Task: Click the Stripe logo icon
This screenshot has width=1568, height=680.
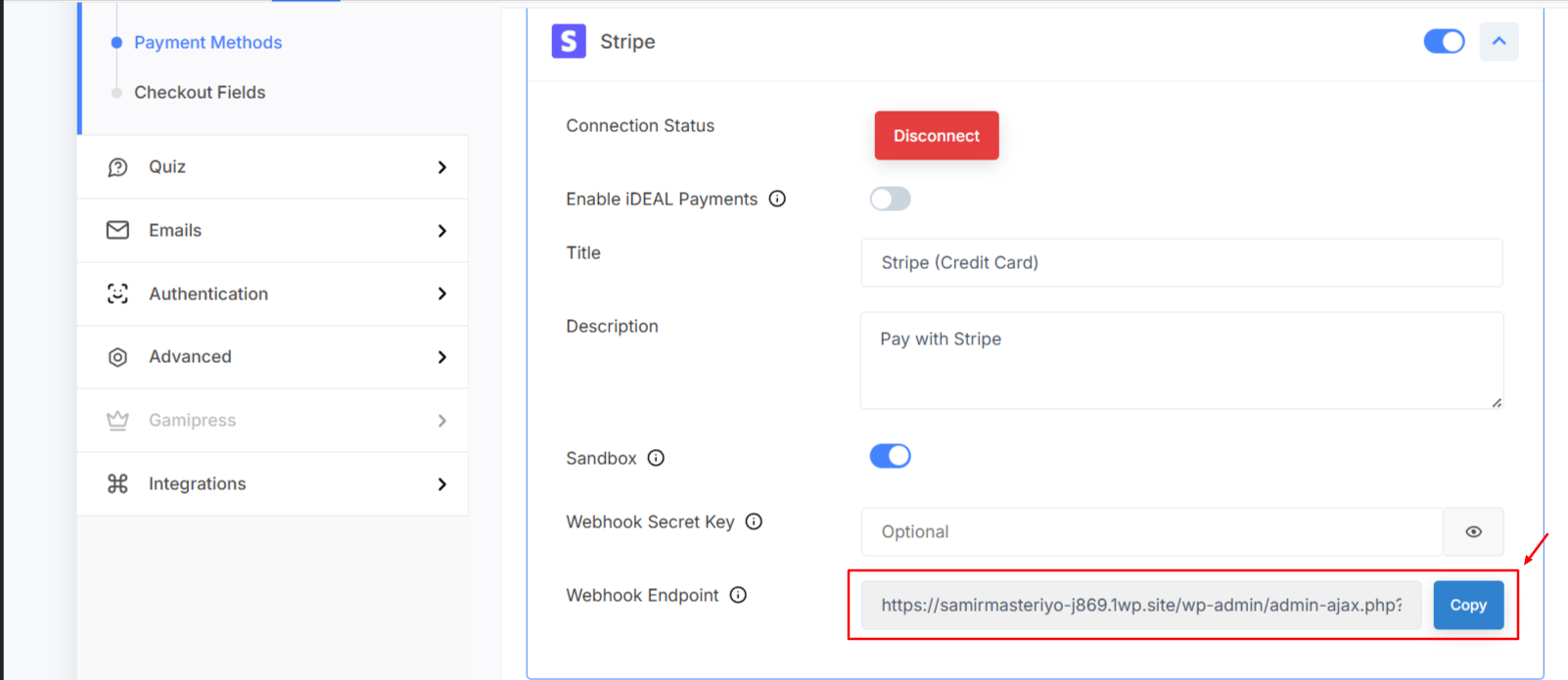Action: click(569, 41)
